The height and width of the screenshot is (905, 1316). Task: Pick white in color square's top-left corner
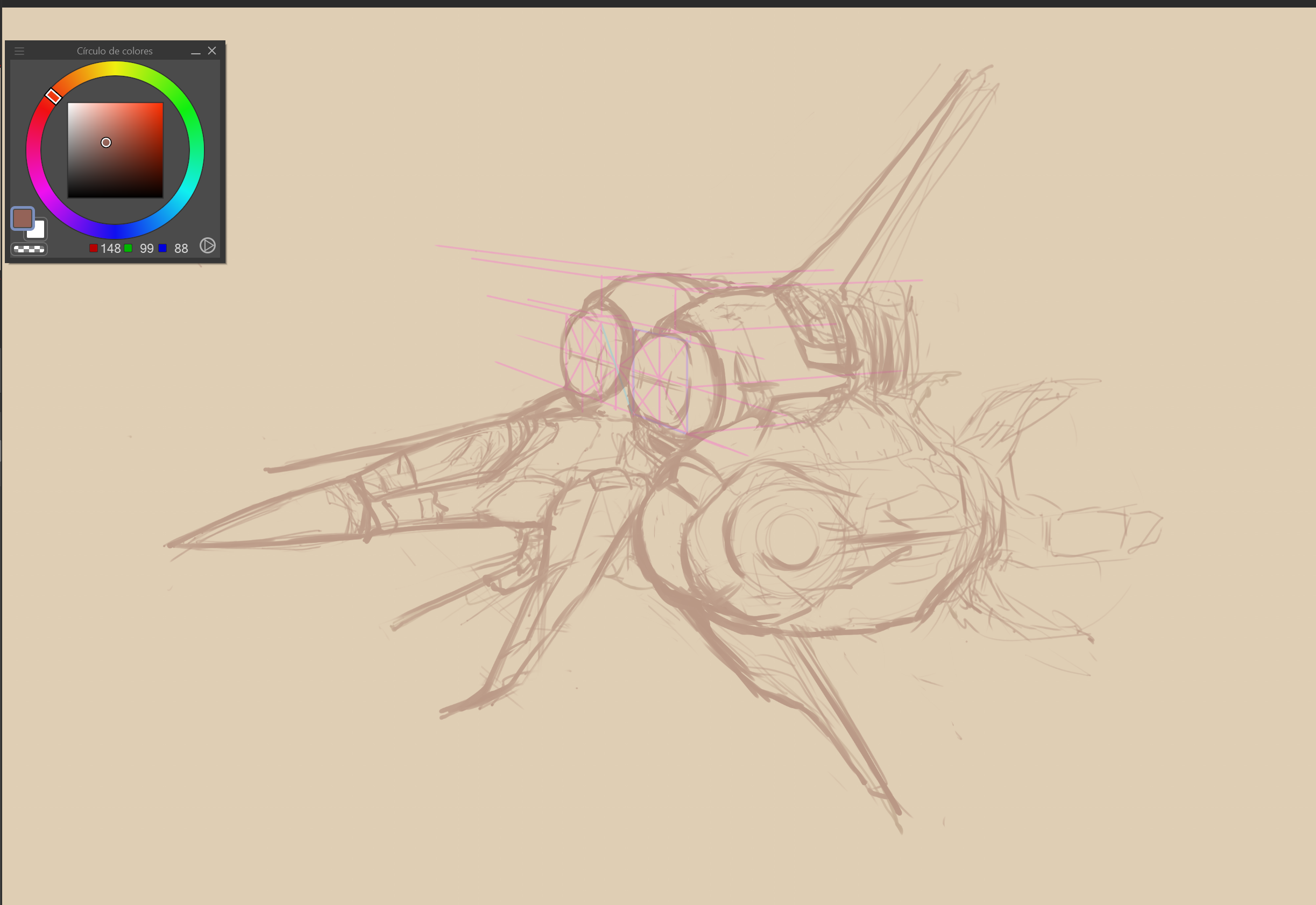[69, 104]
